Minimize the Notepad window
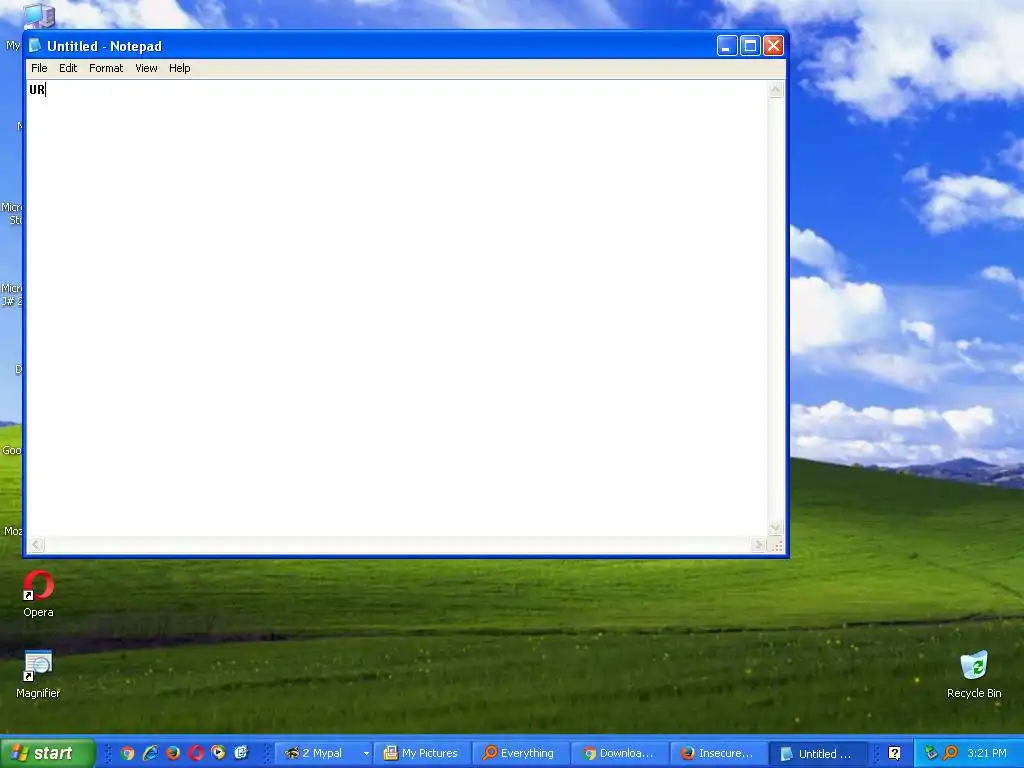 coord(727,46)
